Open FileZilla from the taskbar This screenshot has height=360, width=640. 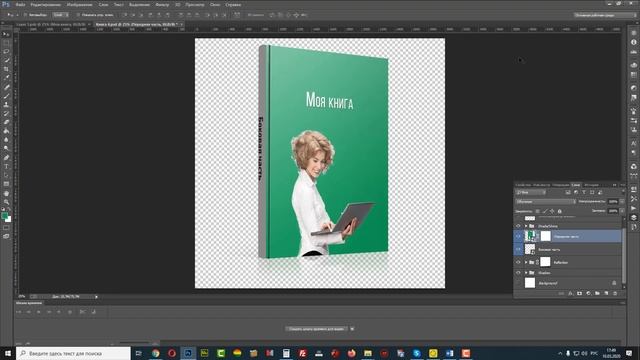pyautogui.click(x=302, y=353)
